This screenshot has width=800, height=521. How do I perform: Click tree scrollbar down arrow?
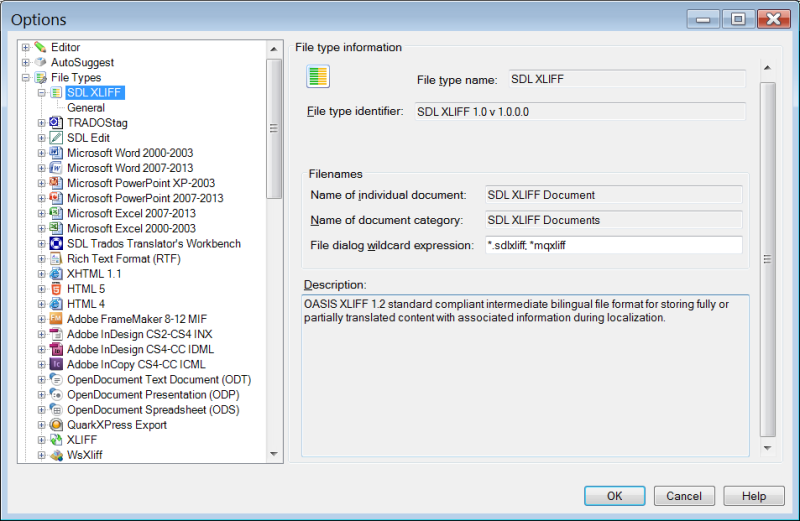273,454
